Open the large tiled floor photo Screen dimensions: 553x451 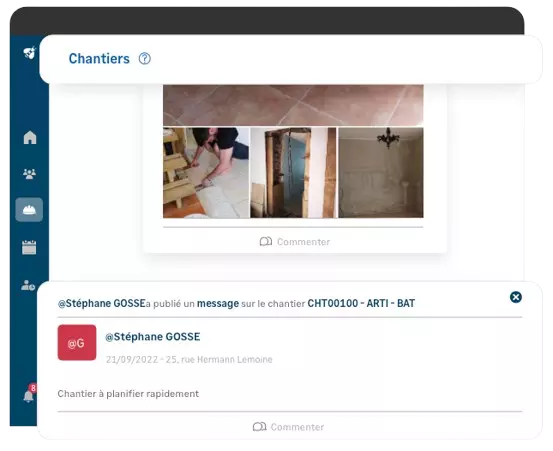pyautogui.click(x=293, y=105)
